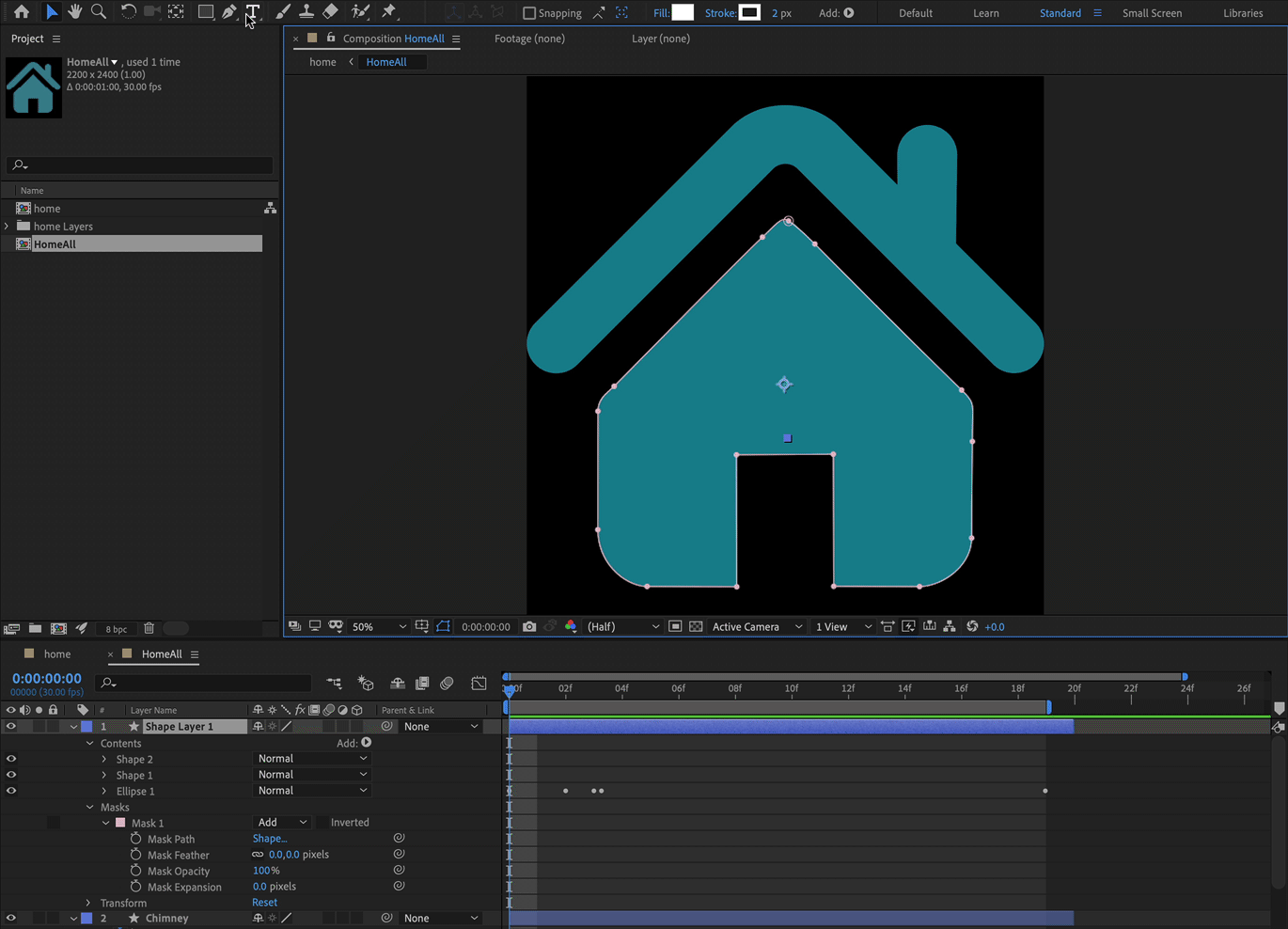The height and width of the screenshot is (929, 1288).
Task: Open the viewer magnification 50% dropdown
Action: click(x=379, y=626)
